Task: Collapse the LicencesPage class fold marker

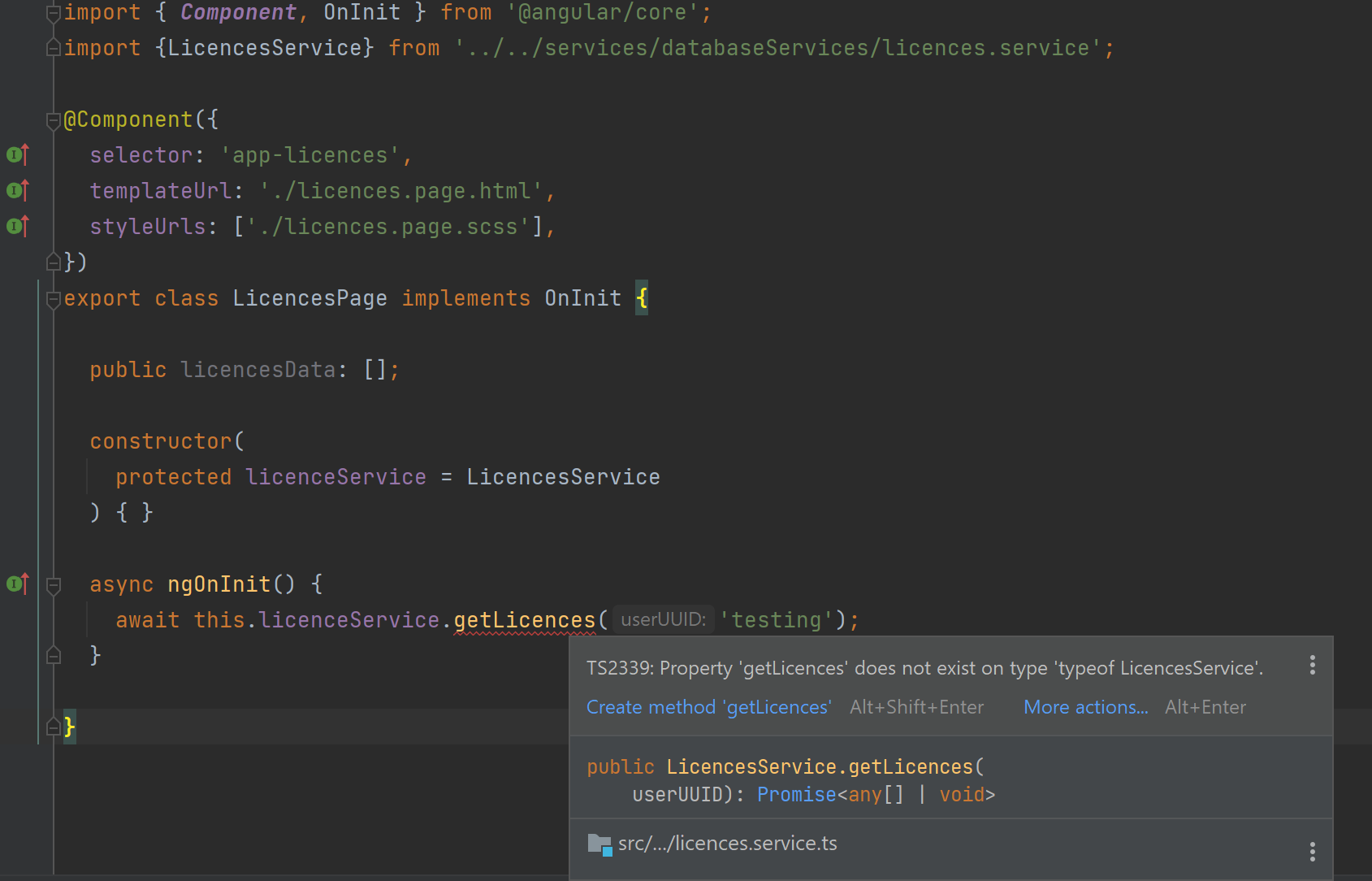Action: tap(54, 299)
